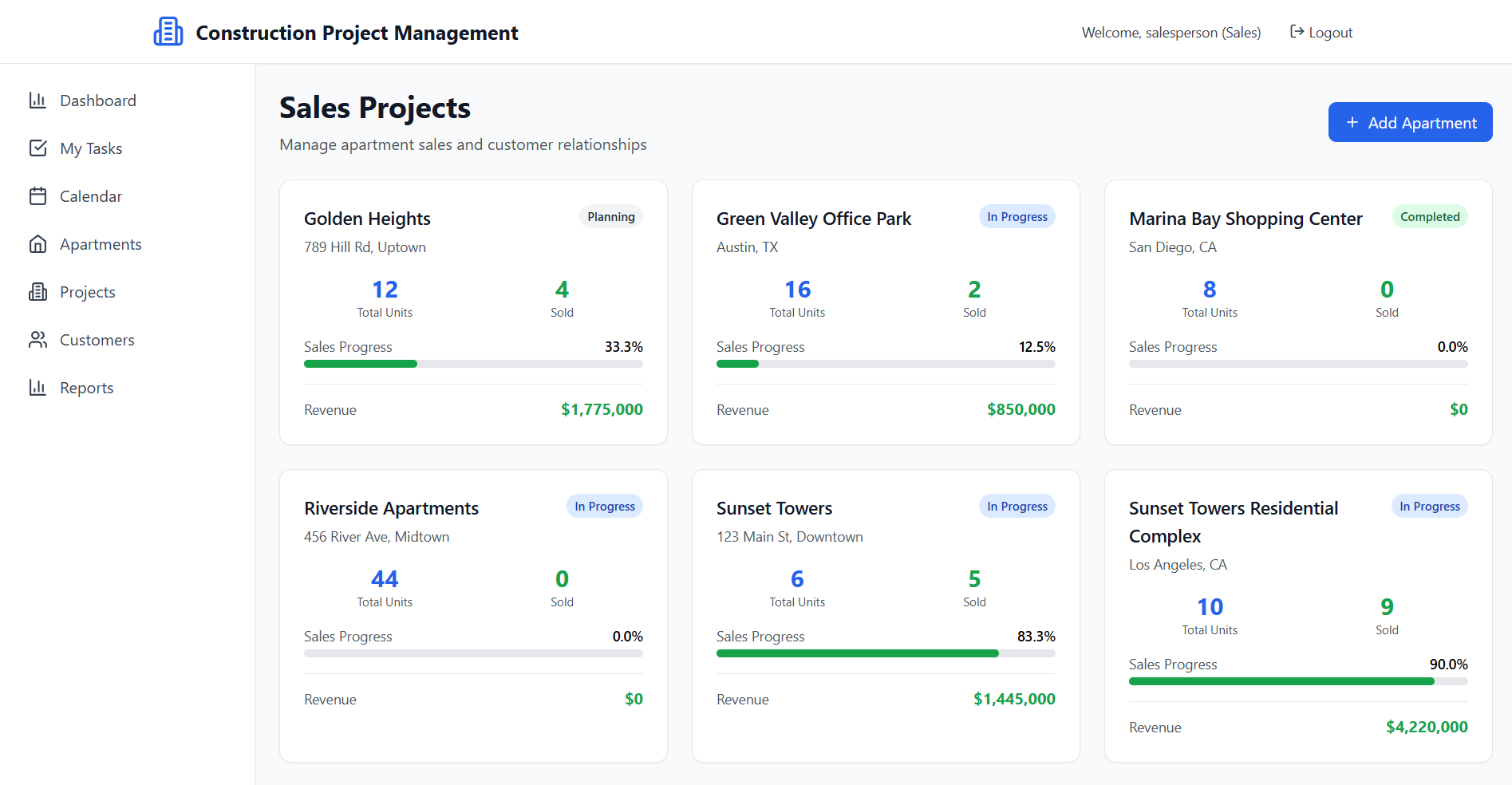Click Green Valley Office Park In Progress badge
Viewport: 1512px width, 785px height.
1017,217
